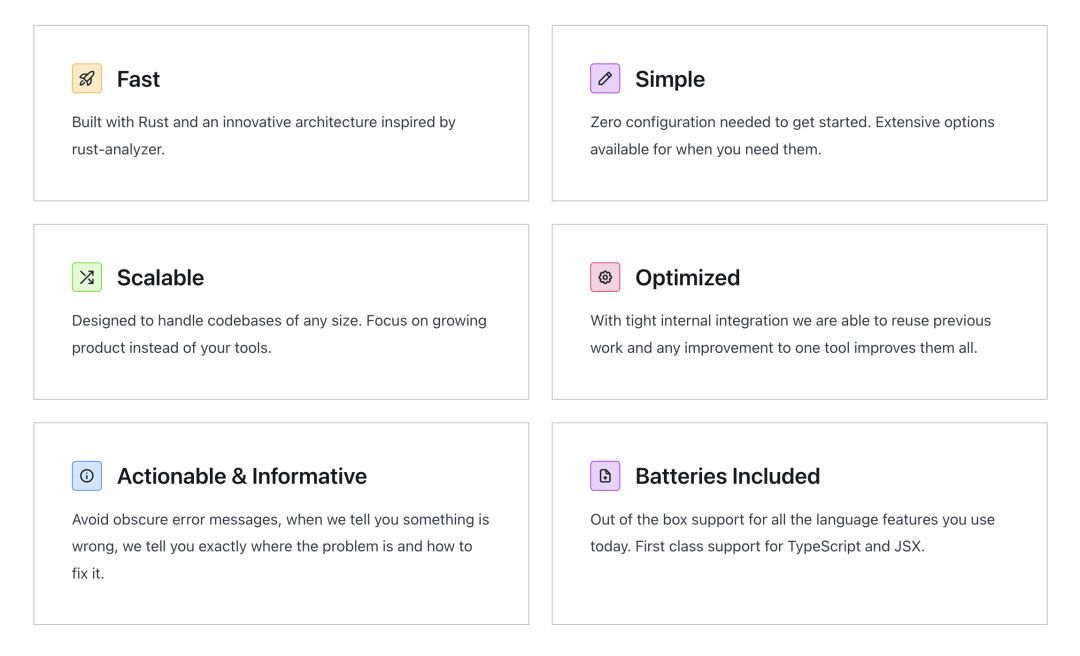Select the Optimized heading
The height and width of the screenshot is (656, 1080).
687,278
